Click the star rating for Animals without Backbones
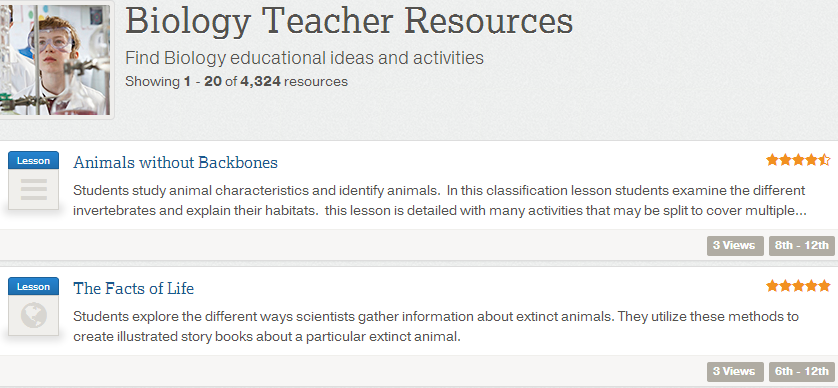 [x=798, y=160]
